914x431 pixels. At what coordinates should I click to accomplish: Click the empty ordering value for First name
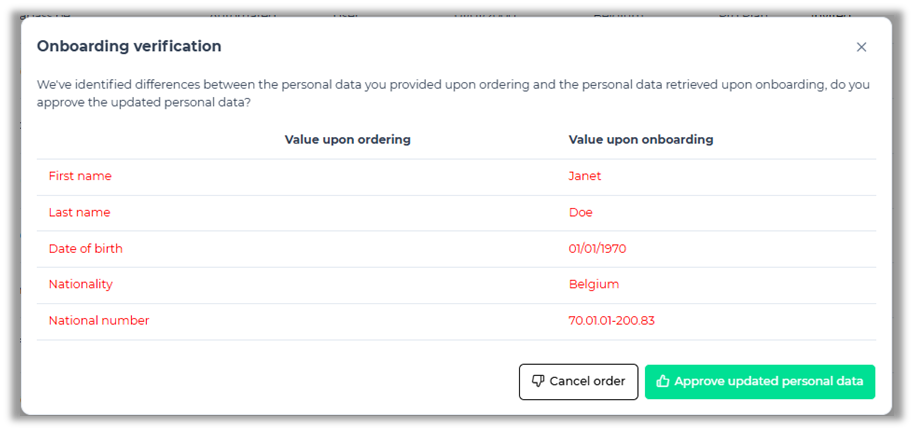[x=347, y=176]
